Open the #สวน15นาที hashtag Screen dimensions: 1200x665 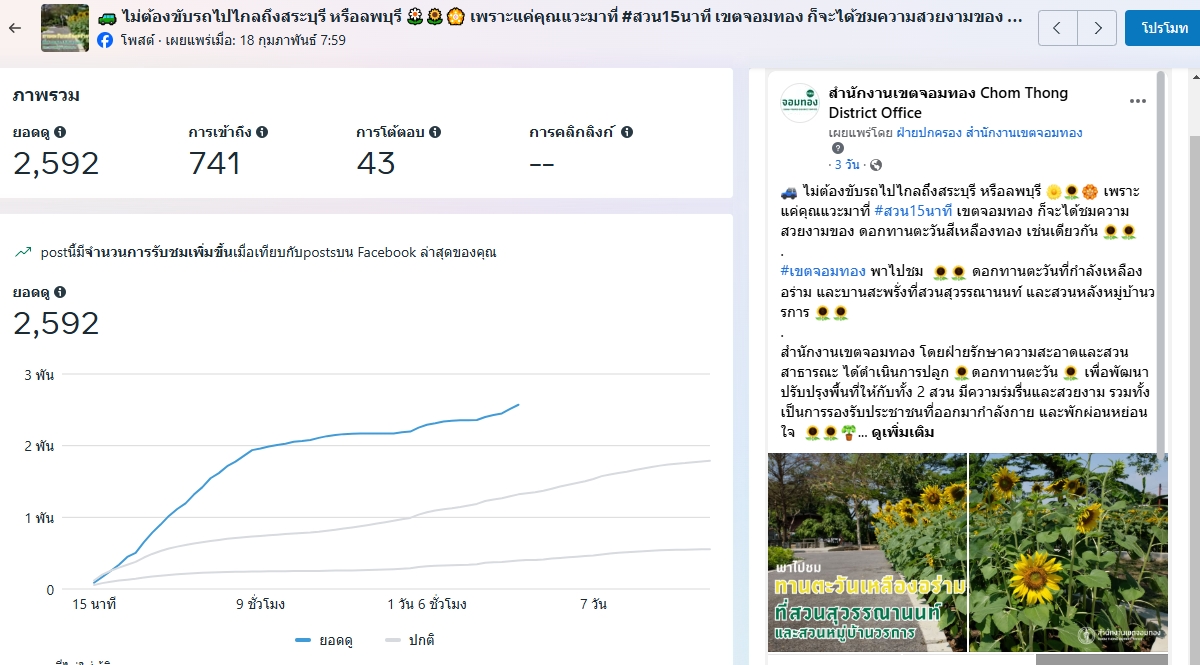[911, 211]
